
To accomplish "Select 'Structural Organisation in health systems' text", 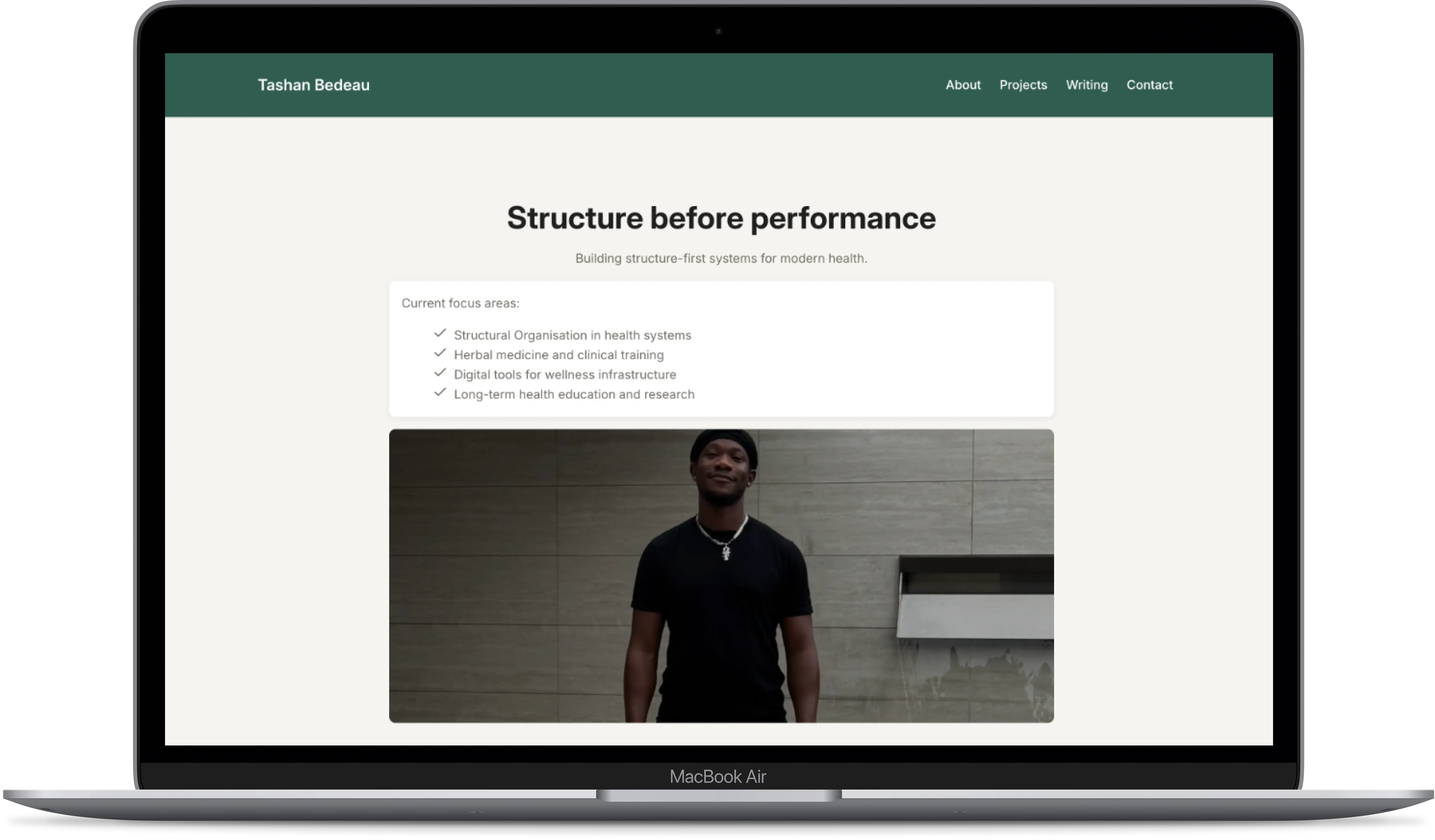I will [572, 335].
